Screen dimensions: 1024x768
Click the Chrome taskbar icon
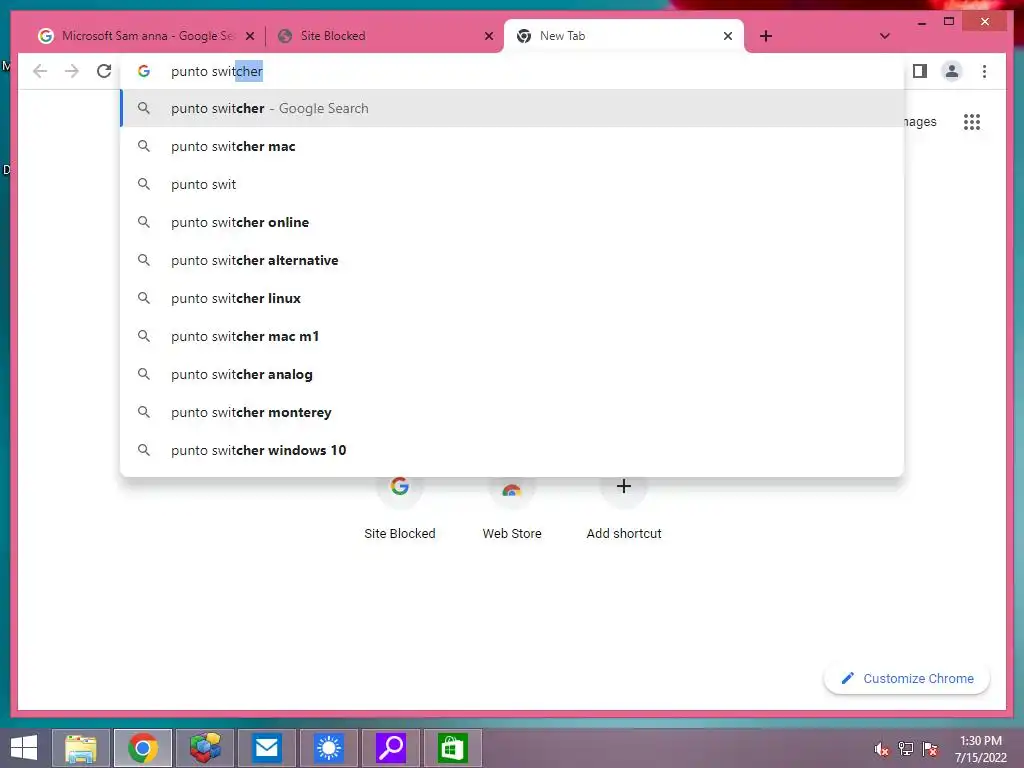(143, 748)
